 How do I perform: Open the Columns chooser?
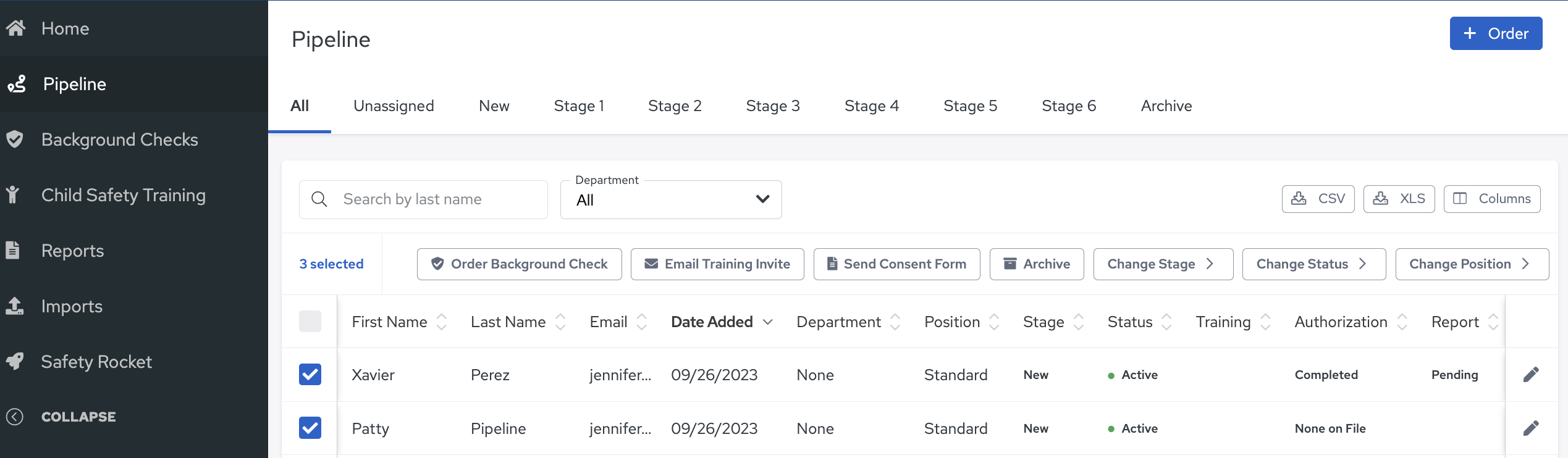[x=1492, y=199]
